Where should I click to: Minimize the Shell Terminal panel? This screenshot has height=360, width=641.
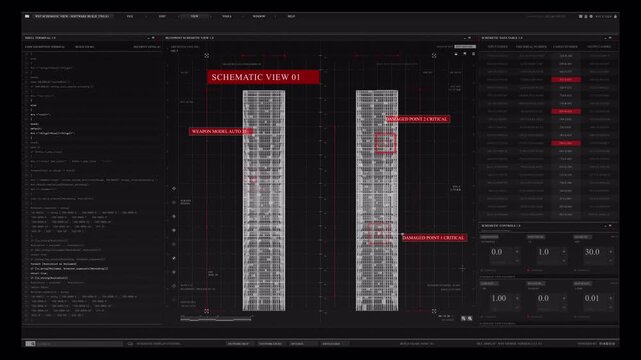click(148, 38)
